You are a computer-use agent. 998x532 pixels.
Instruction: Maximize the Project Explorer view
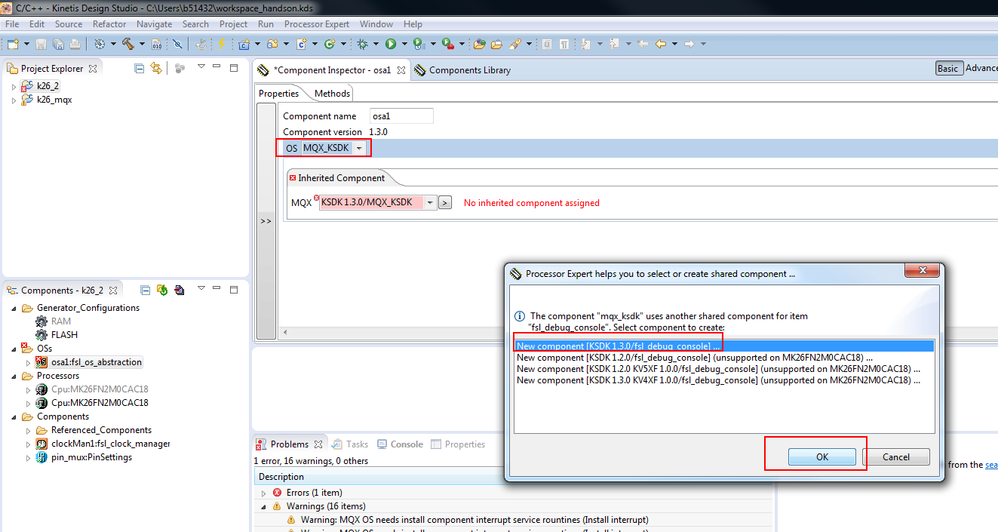tap(234, 67)
